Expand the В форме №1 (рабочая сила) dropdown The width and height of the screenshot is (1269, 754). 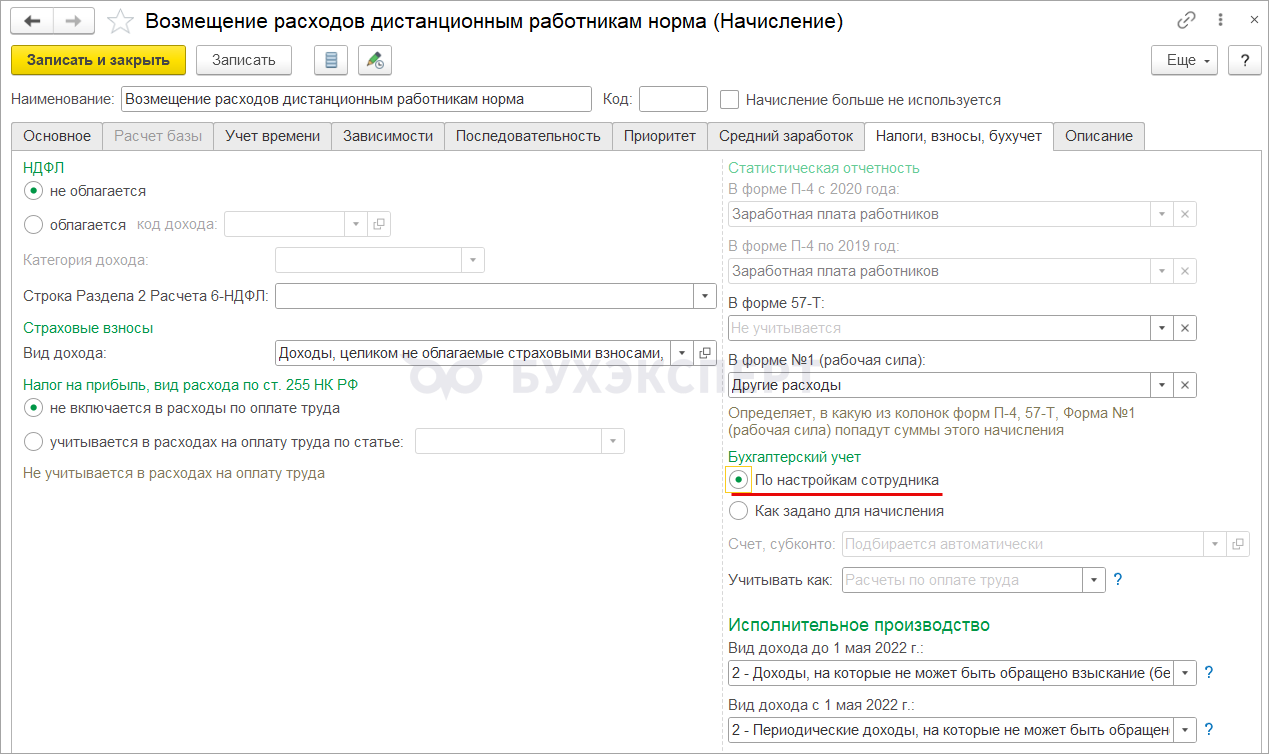tap(1162, 385)
